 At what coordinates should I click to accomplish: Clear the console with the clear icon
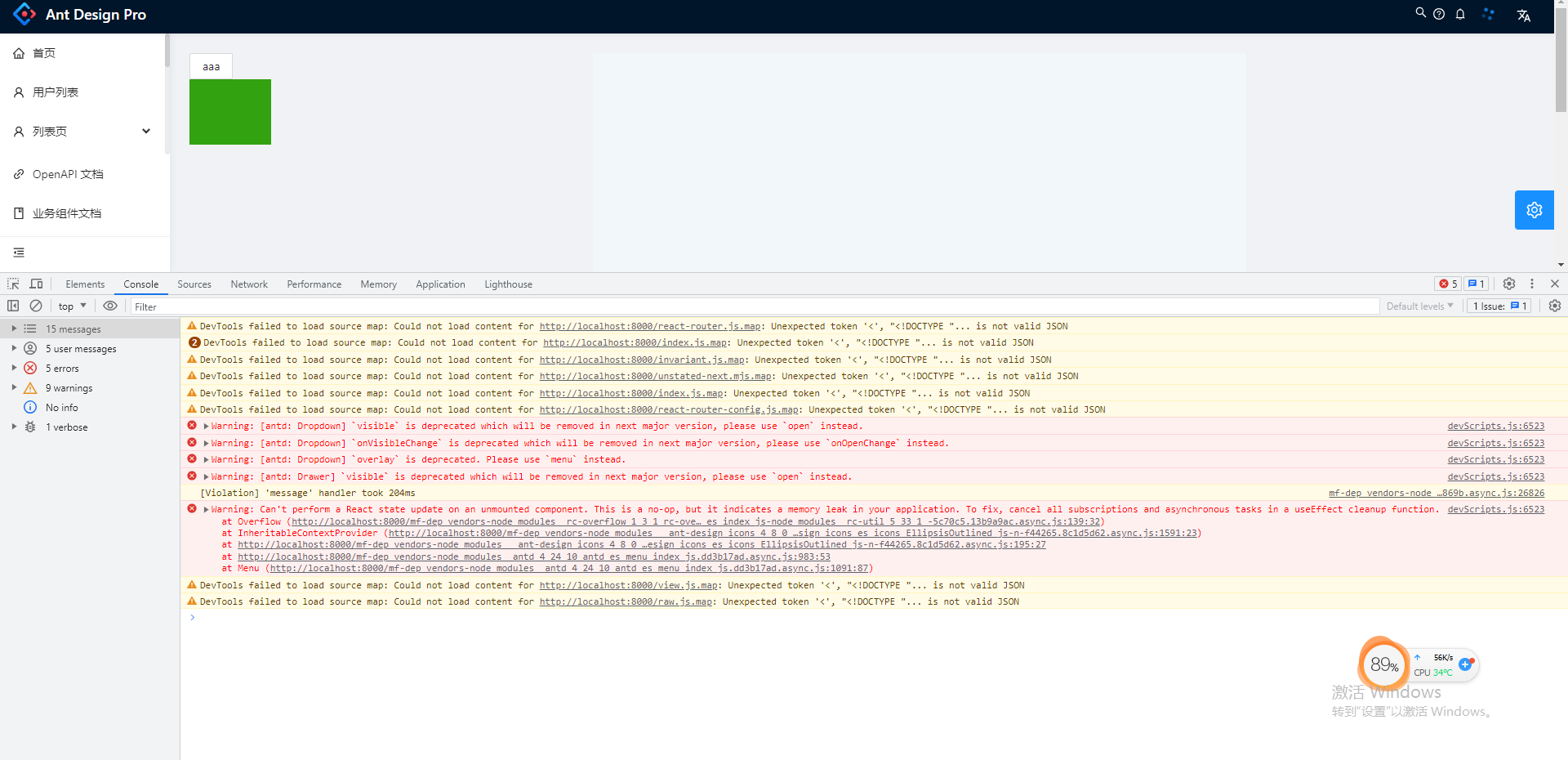[x=36, y=306]
